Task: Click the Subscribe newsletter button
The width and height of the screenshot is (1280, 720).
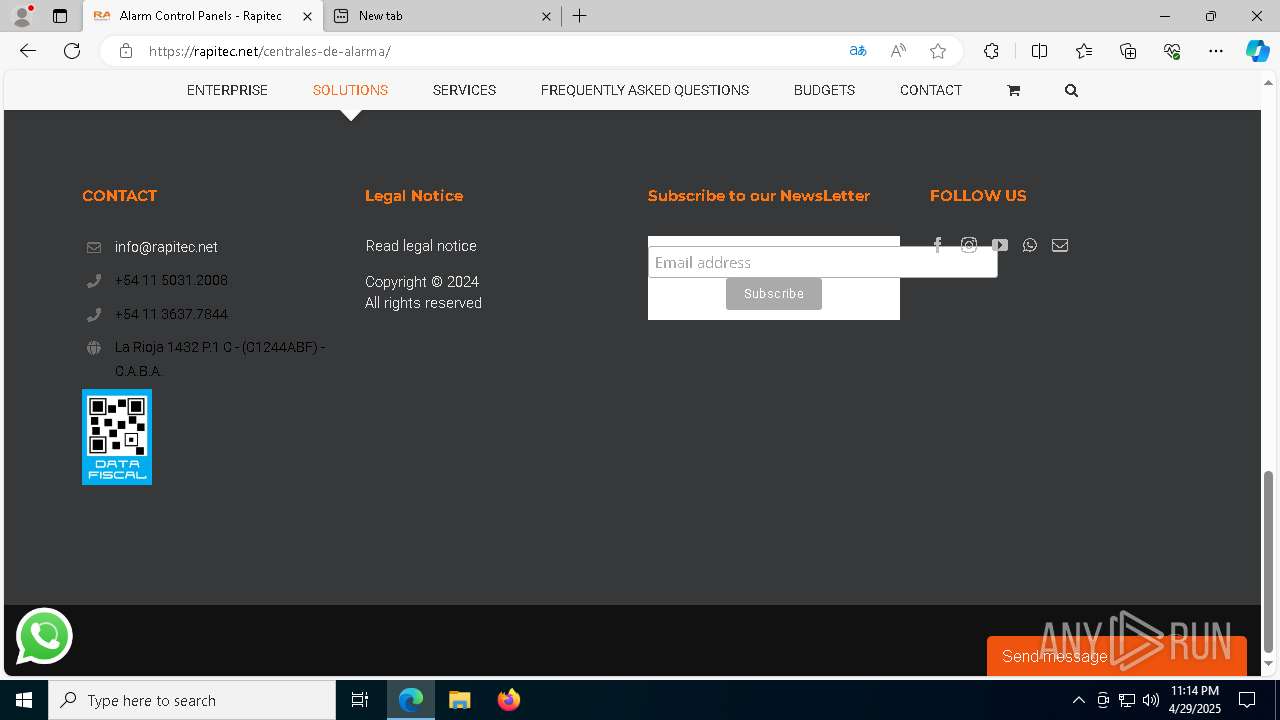Action: (774, 294)
